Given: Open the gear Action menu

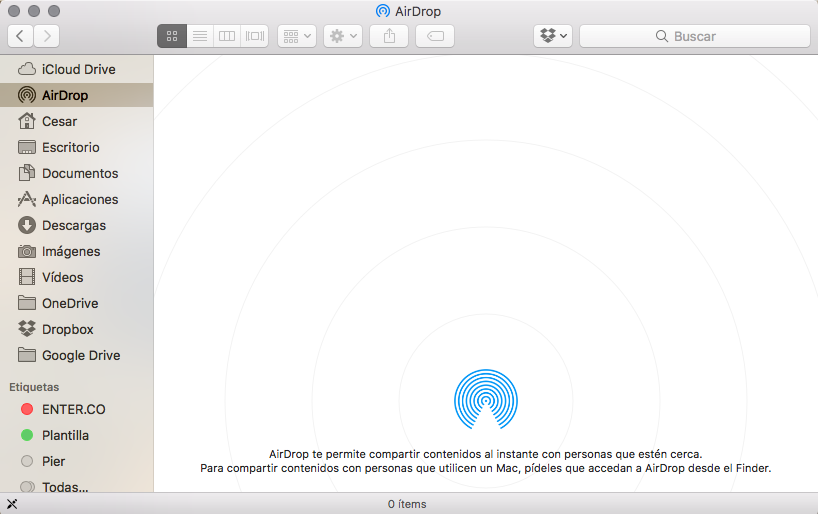Looking at the screenshot, I should [343, 36].
